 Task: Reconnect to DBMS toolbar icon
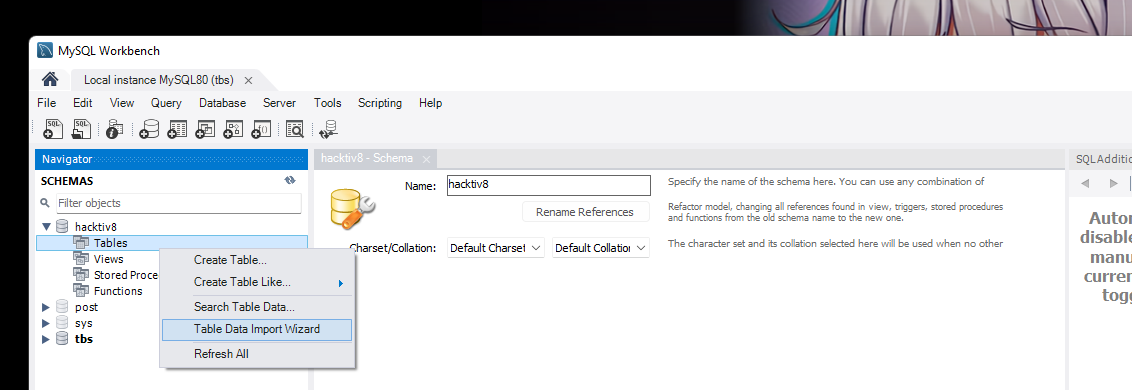[x=329, y=129]
